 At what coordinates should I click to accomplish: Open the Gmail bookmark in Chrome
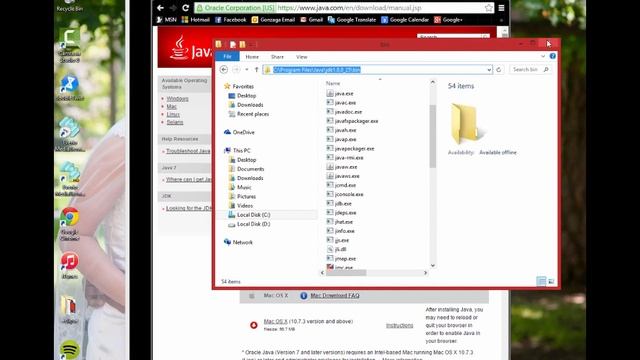311,20
